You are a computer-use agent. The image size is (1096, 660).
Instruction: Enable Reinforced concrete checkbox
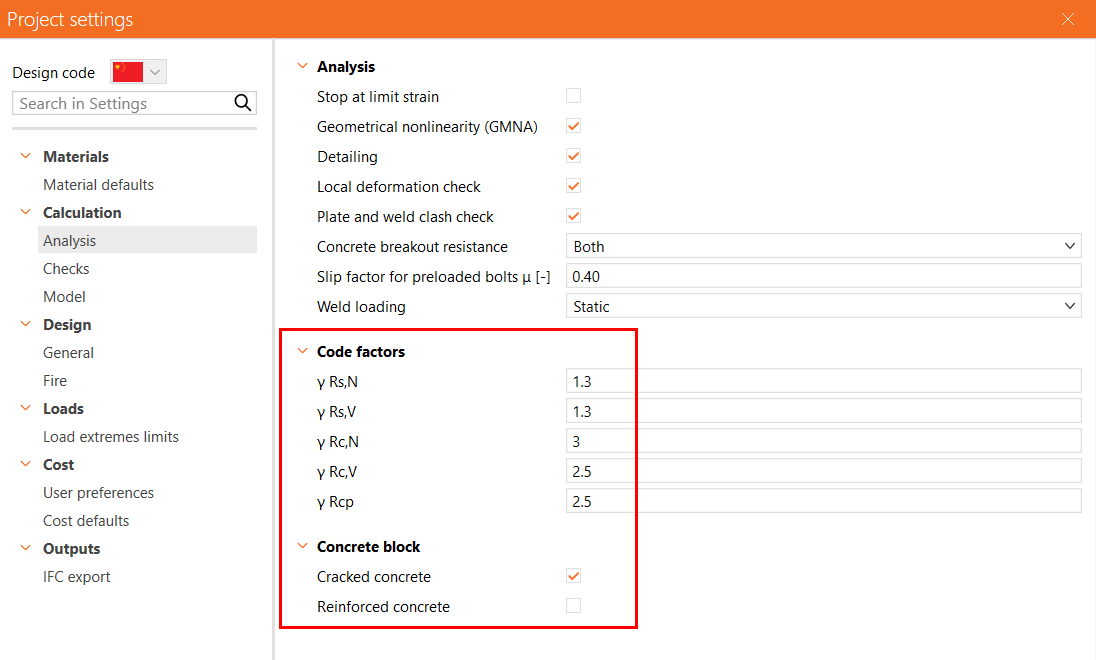[x=574, y=606]
